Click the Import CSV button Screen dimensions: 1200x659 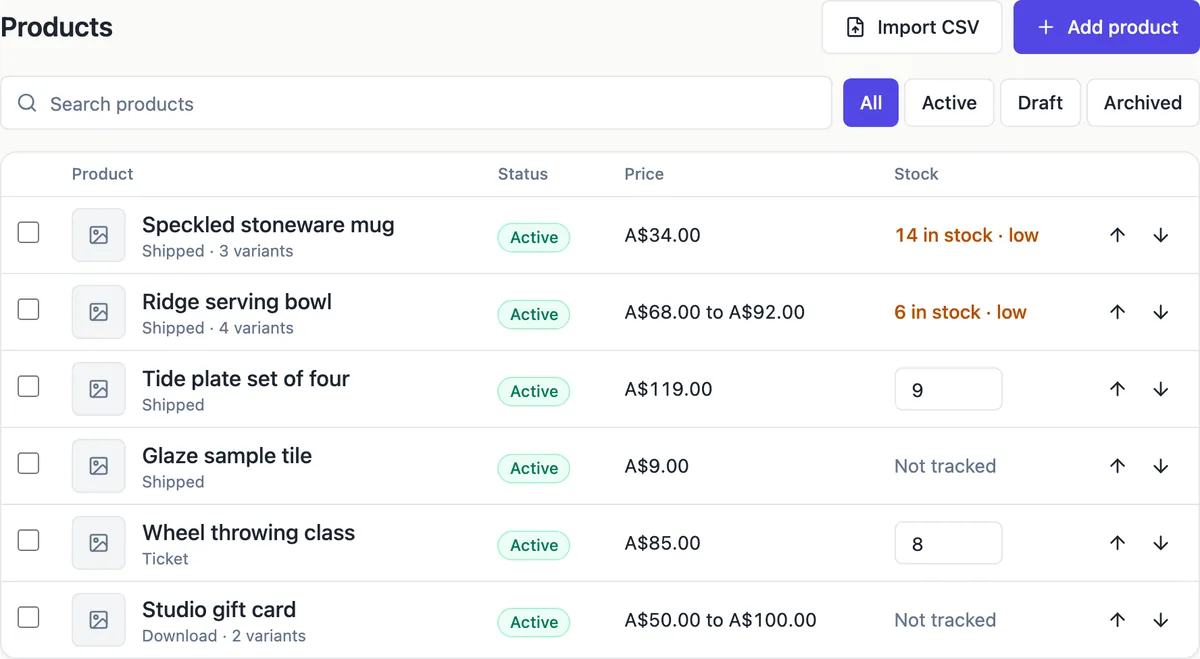coord(912,27)
